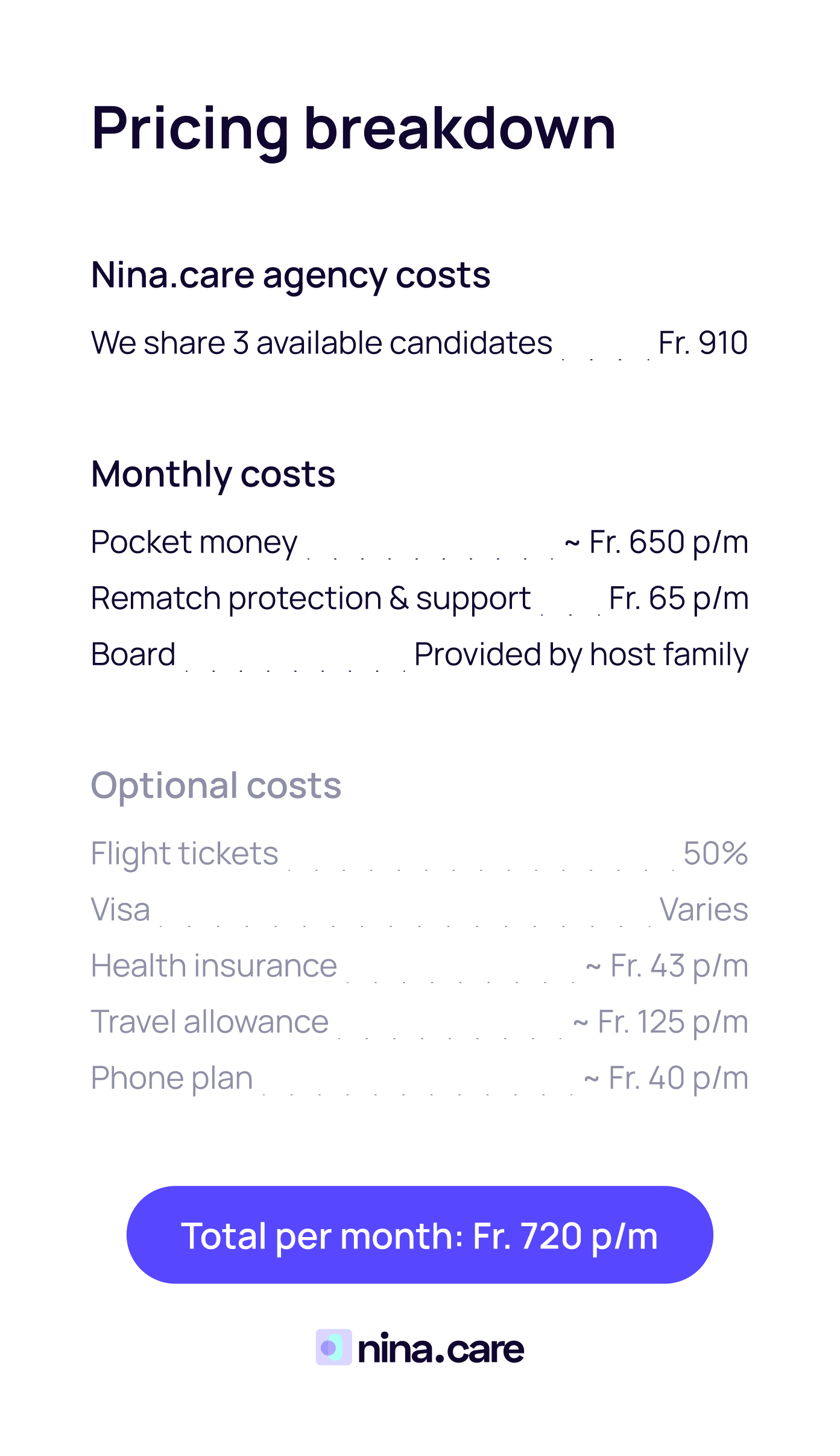Select Rematch protection & support item

(x=311, y=598)
